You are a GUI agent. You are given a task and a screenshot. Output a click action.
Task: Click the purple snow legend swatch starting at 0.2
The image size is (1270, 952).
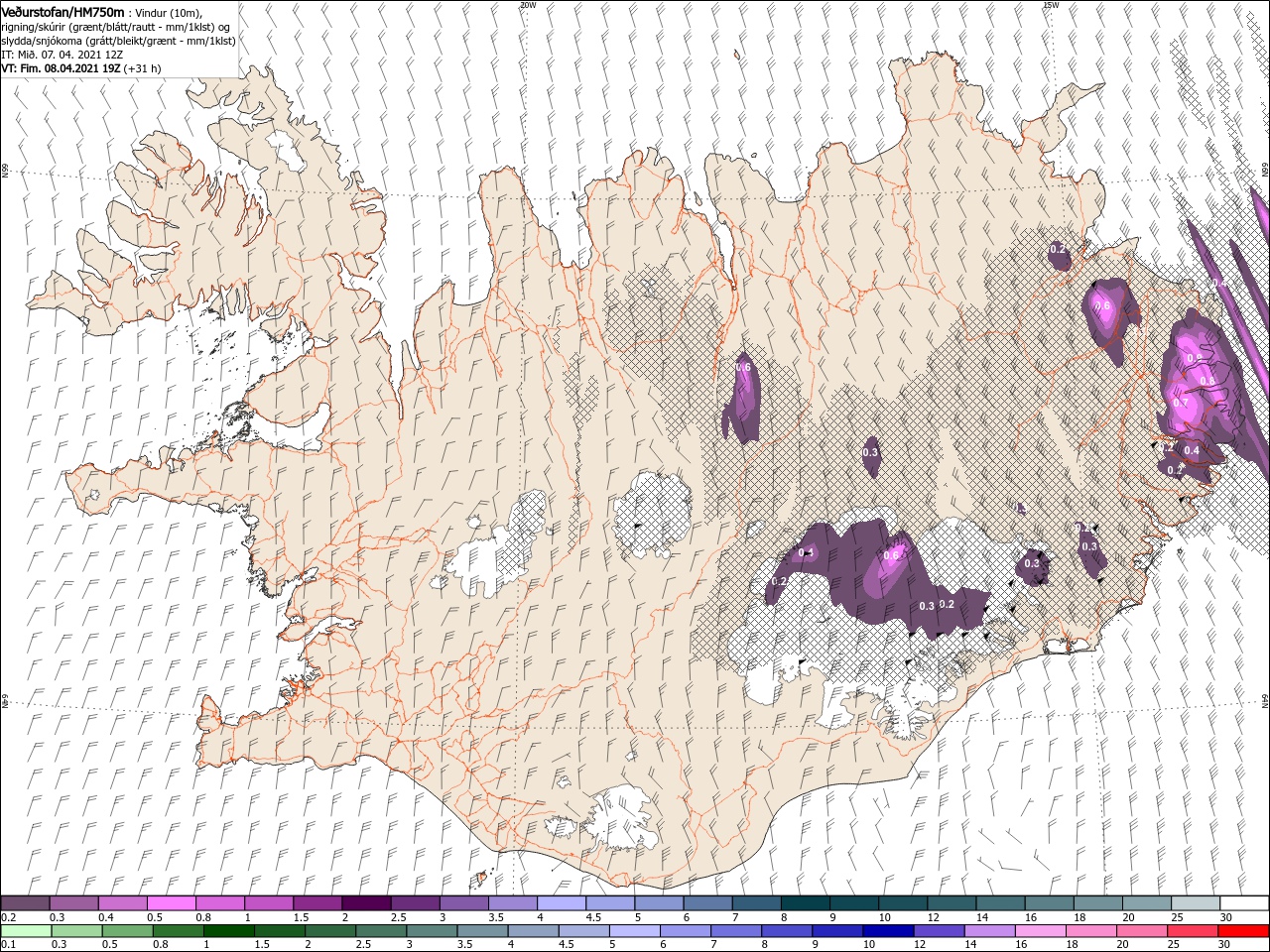click(x=26, y=903)
